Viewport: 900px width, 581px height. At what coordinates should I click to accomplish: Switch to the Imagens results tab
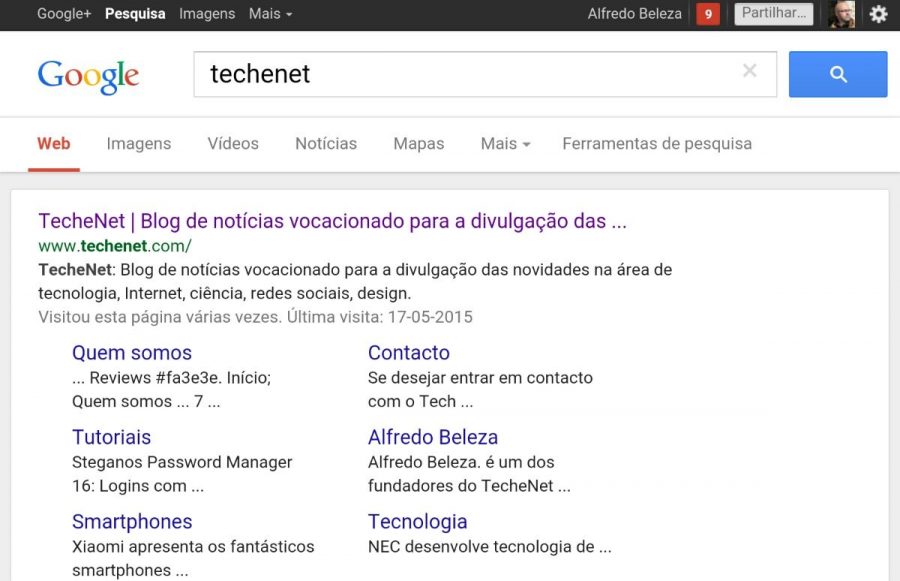tap(138, 143)
